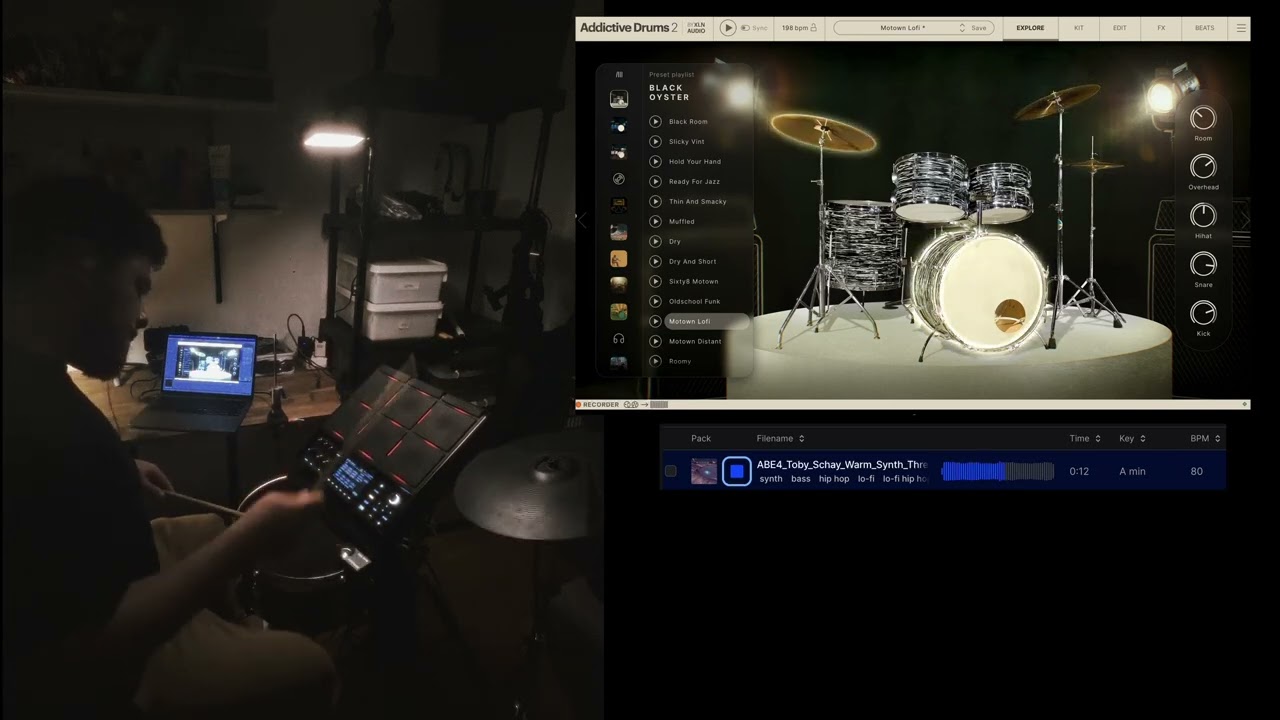
Task: Click the recorder export arrow icon
Action: coord(645,405)
